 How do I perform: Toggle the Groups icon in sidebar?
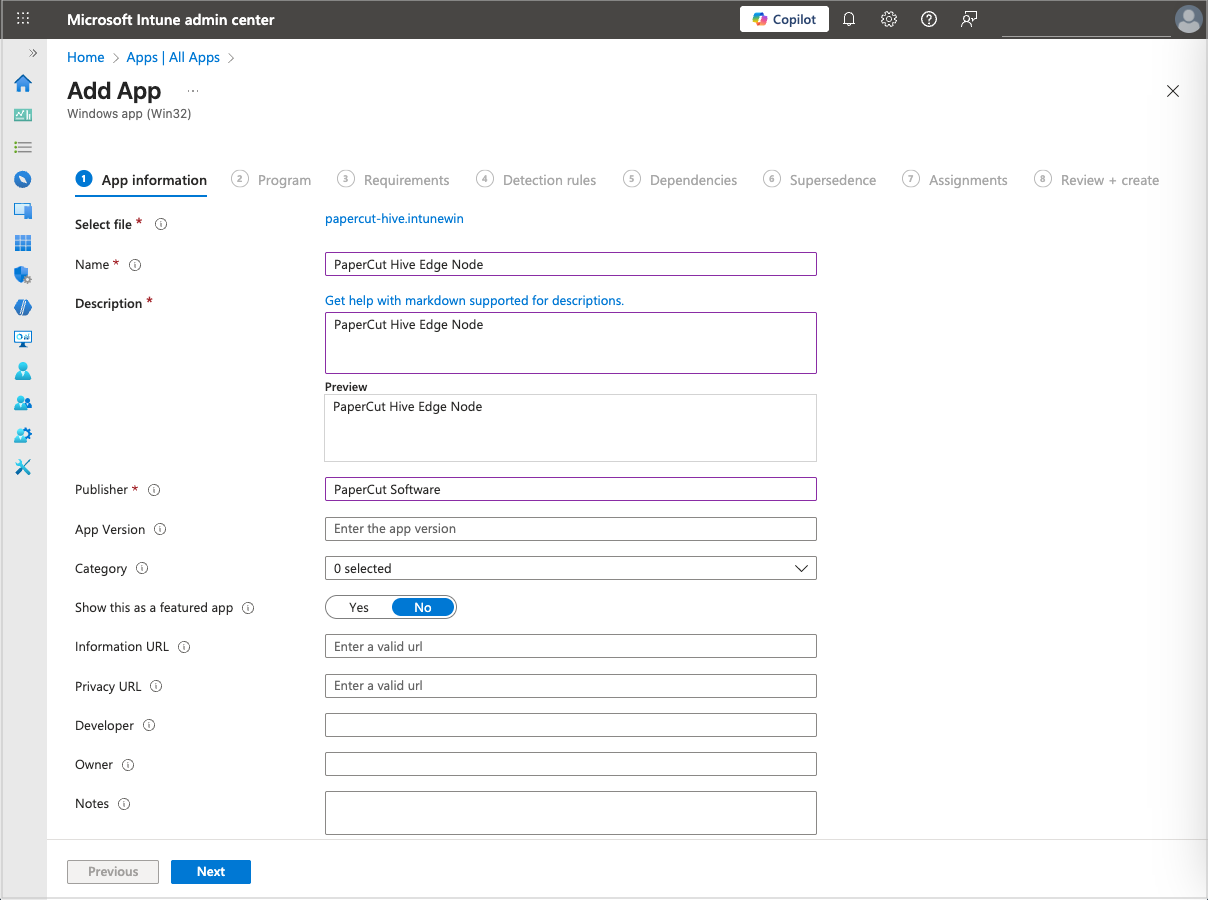point(22,403)
